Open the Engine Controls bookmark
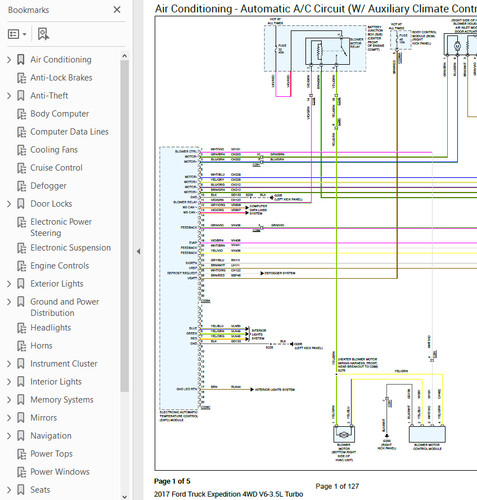Screen dimensions: 477x500 [x=60, y=266]
